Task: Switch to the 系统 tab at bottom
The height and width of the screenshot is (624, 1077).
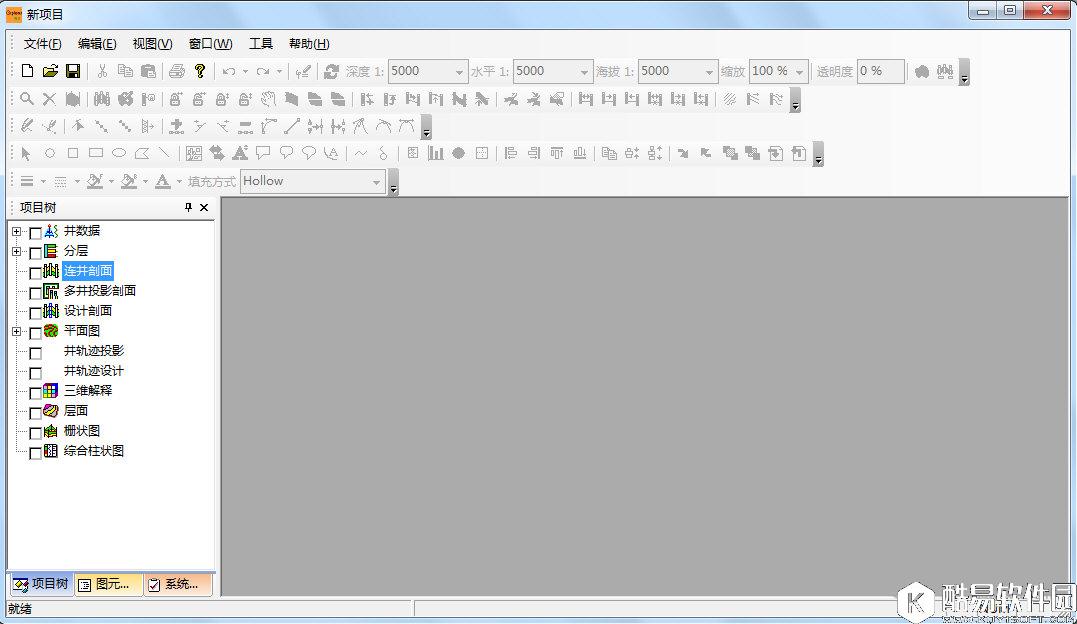Action: click(175, 584)
